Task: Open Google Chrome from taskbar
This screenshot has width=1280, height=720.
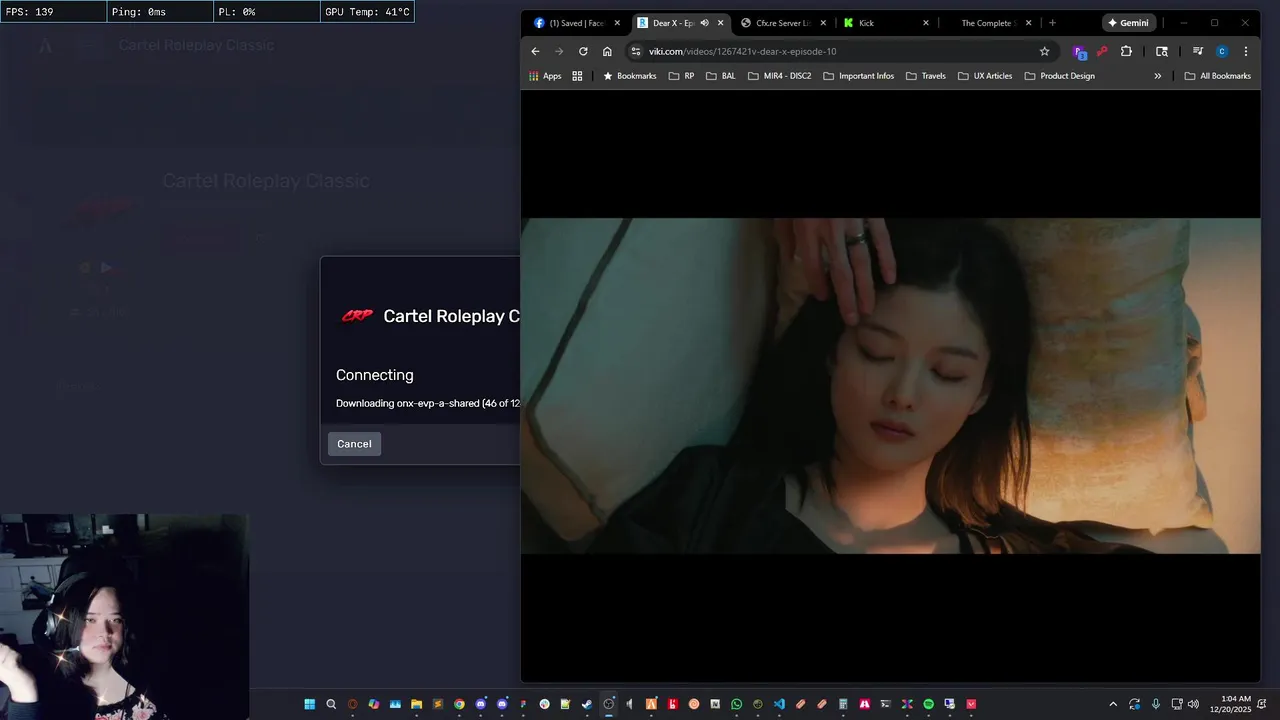Action: point(459,704)
